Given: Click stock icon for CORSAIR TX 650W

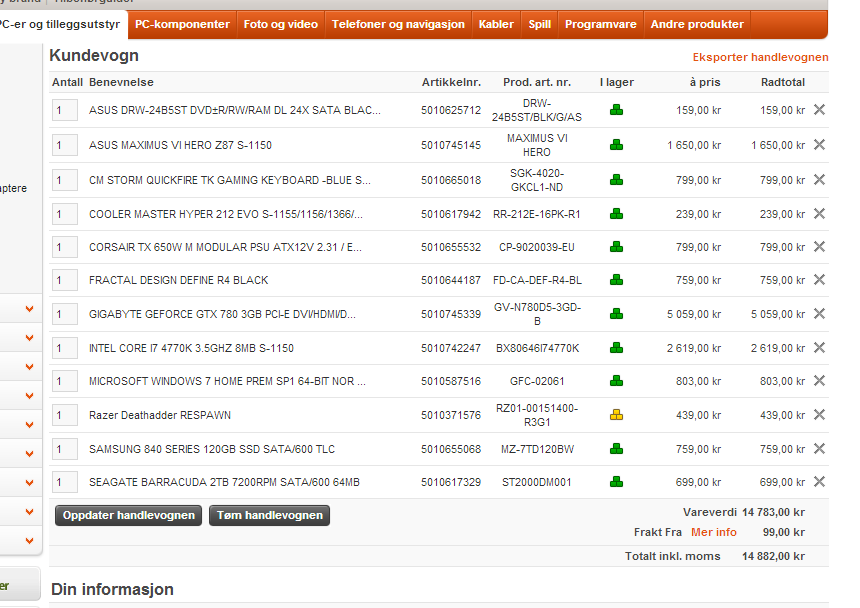Looking at the screenshot, I should click(616, 247).
